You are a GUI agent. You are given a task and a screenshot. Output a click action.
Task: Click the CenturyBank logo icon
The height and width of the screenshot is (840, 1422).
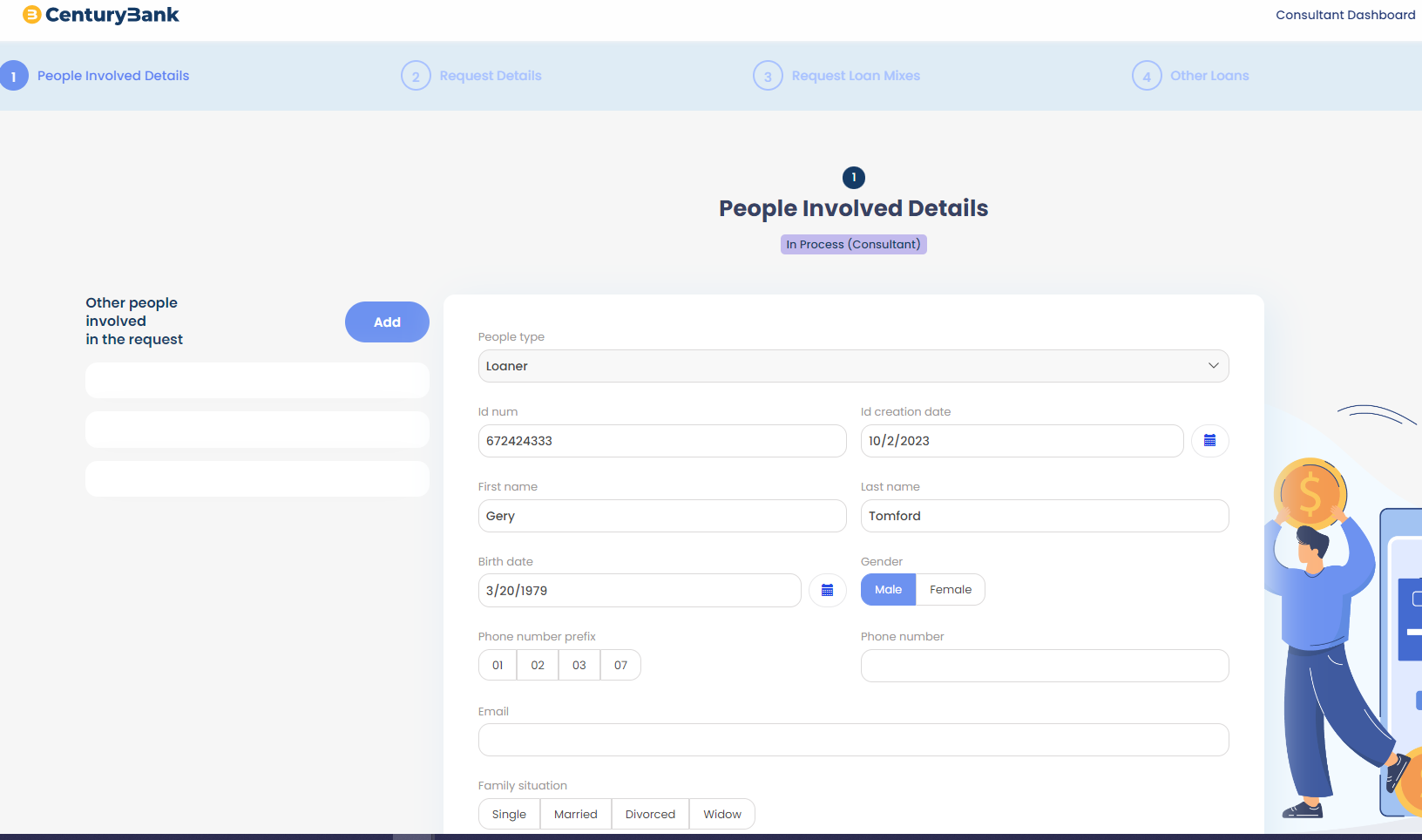(31, 15)
